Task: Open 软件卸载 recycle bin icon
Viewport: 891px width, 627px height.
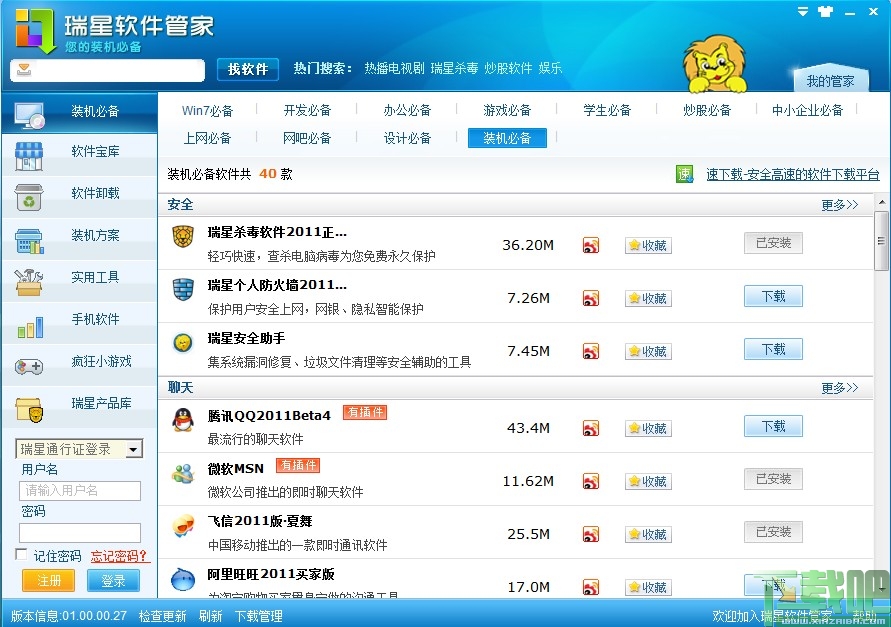Action: click(29, 197)
